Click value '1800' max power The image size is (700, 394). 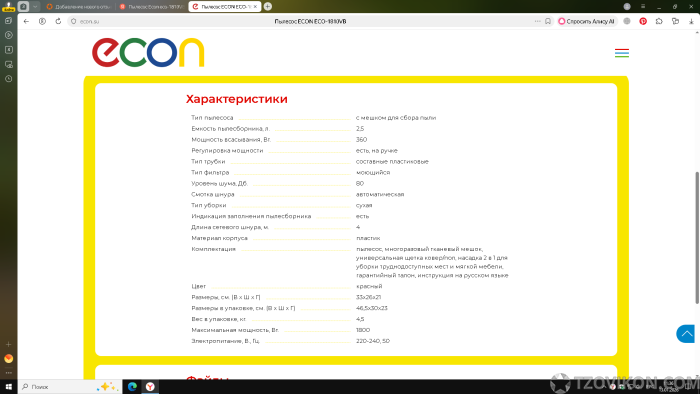[x=363, y=330]
